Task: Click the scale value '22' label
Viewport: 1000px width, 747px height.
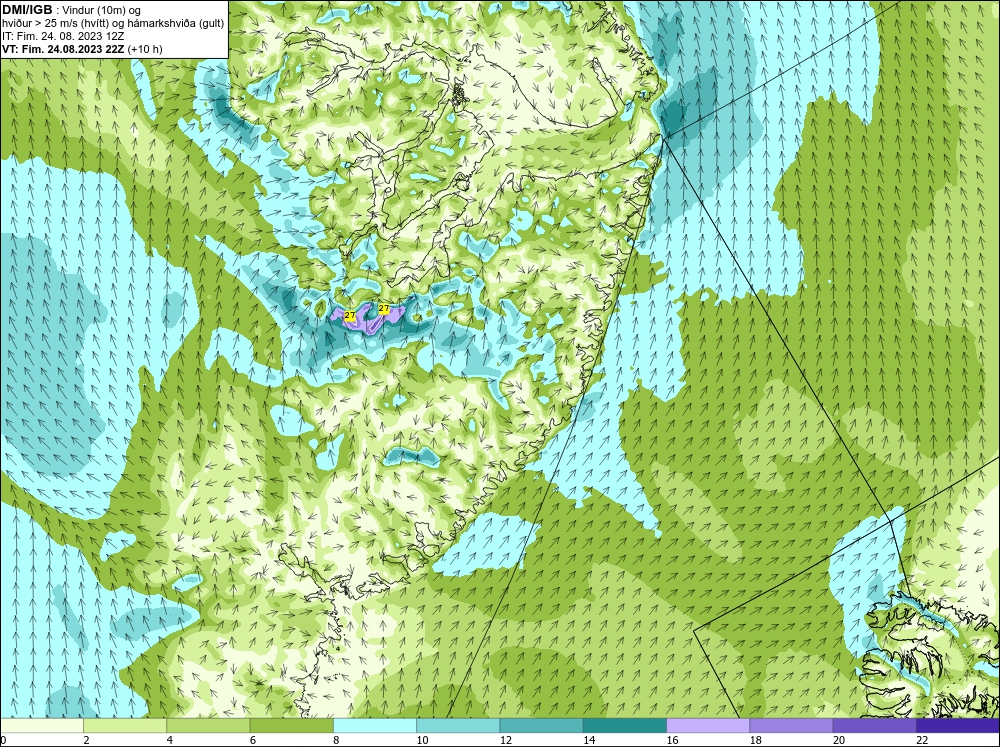Action: point(923,740)
